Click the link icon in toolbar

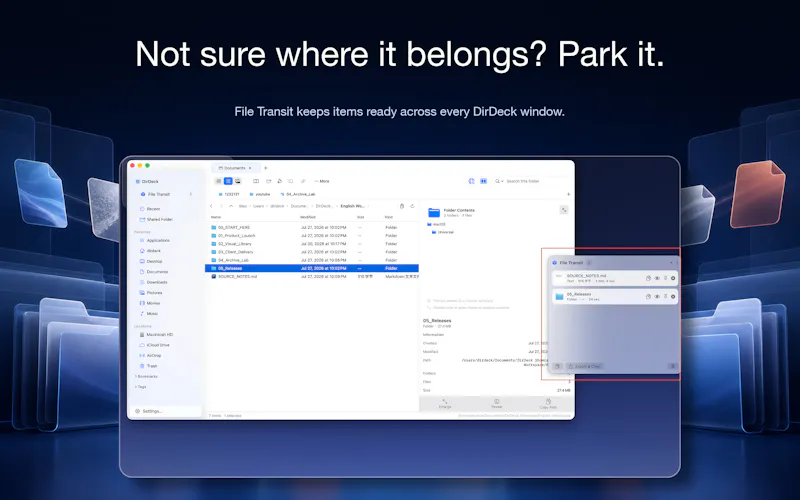point(303,181)
